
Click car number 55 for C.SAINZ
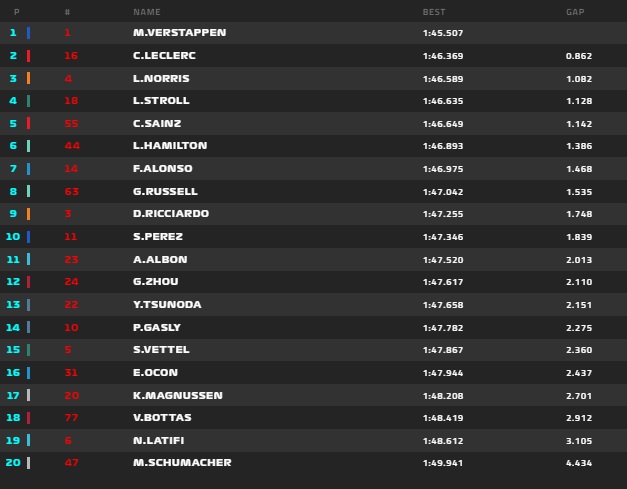tap(72, 124)
